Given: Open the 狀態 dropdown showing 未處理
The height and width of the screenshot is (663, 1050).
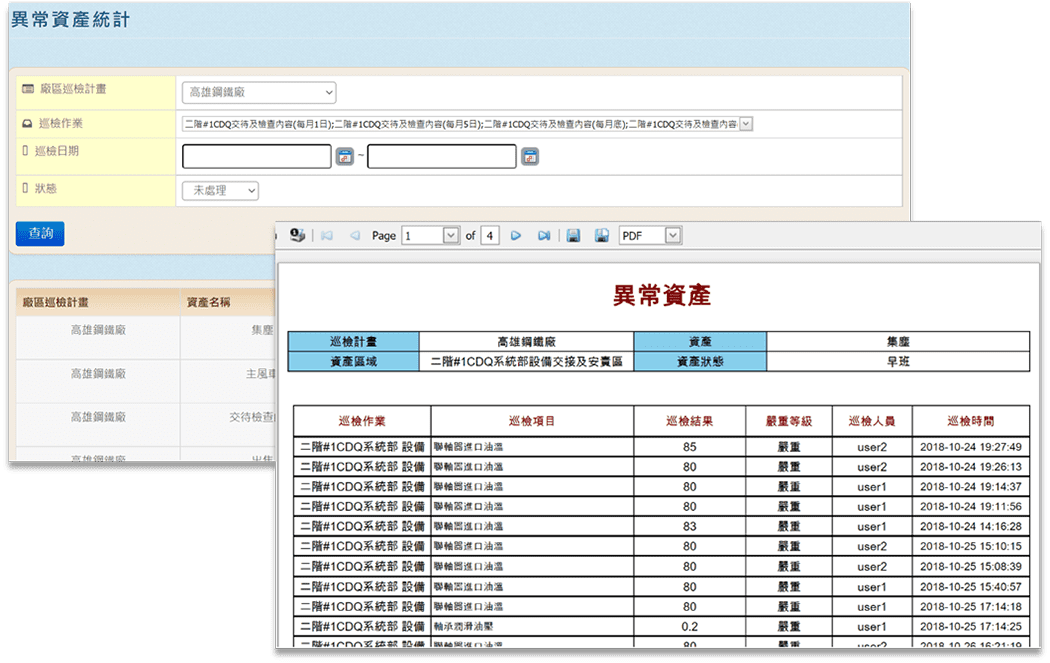Looking at the screenshot, I should [220, 190].
